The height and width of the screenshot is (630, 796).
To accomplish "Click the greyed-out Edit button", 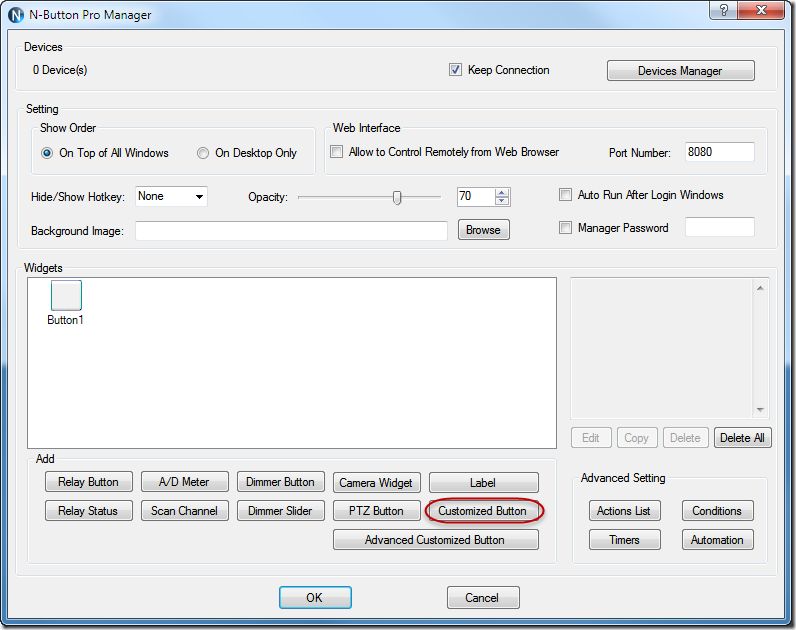I will 591,438.
